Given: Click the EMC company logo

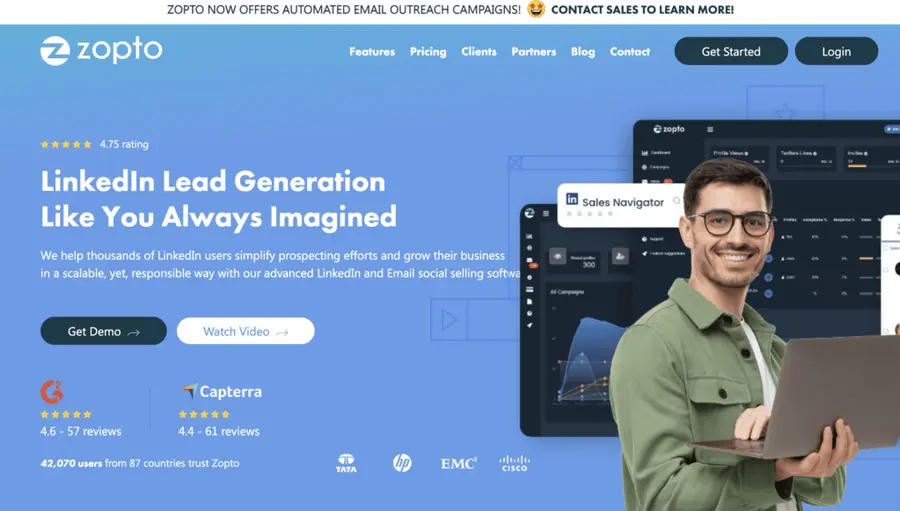Looking at the screenshot, I should [x=459, y=463].
